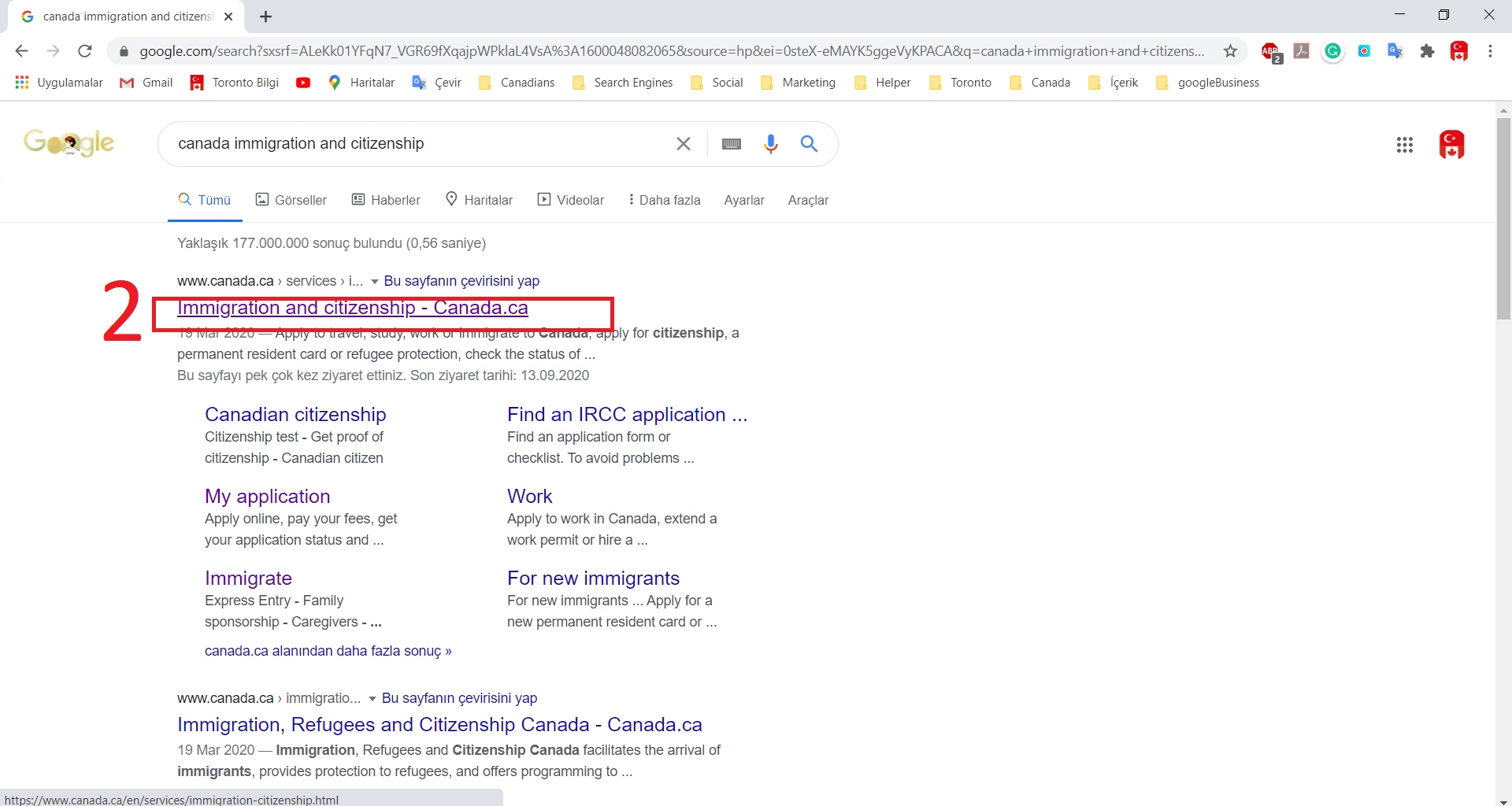Image resolution: width=1512 pixels, height=806 pixels.
Task: Go back to the previous page
Action: pyautogui.click(x=22, y=51)
